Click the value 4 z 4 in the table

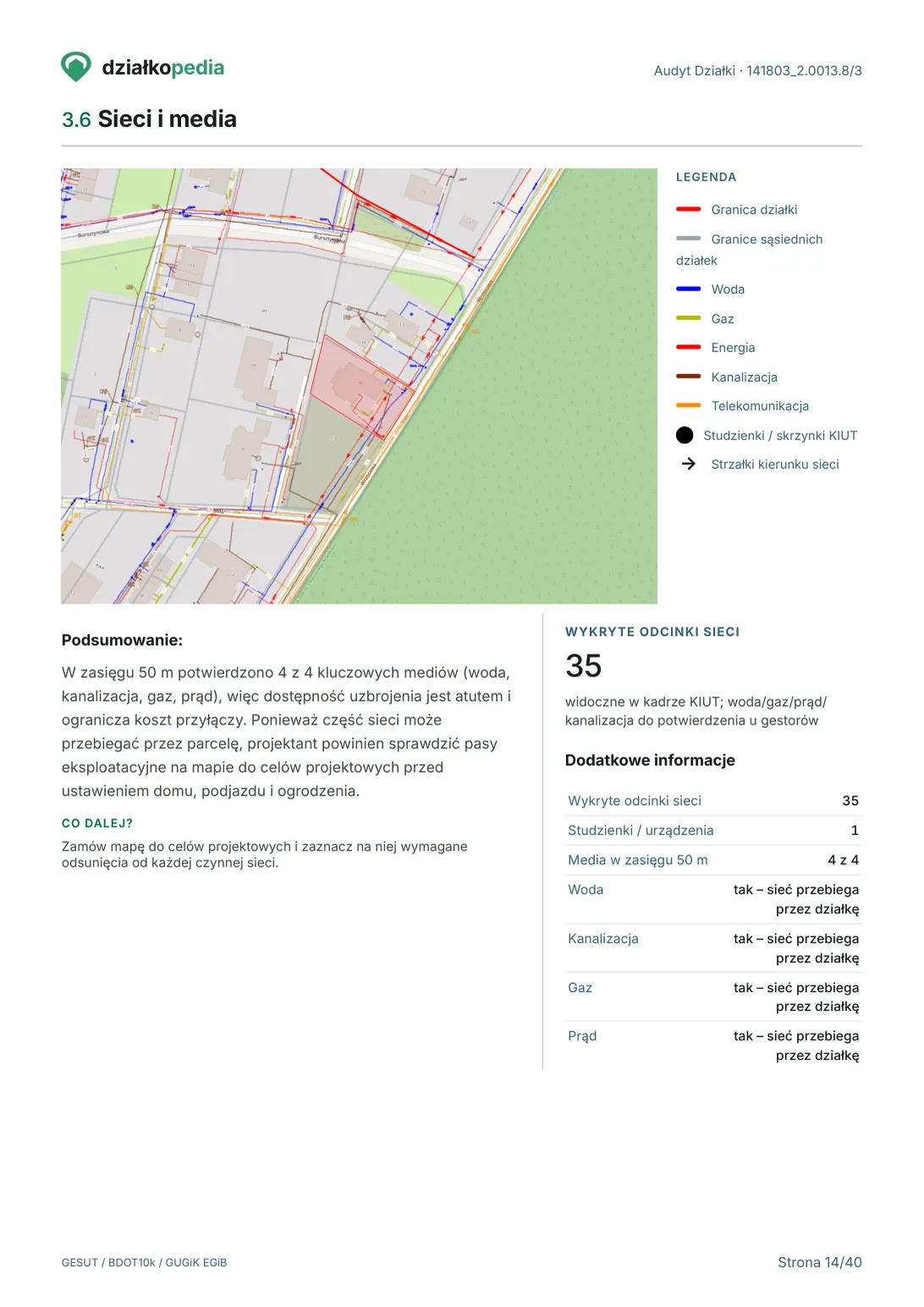click(843, 860)
